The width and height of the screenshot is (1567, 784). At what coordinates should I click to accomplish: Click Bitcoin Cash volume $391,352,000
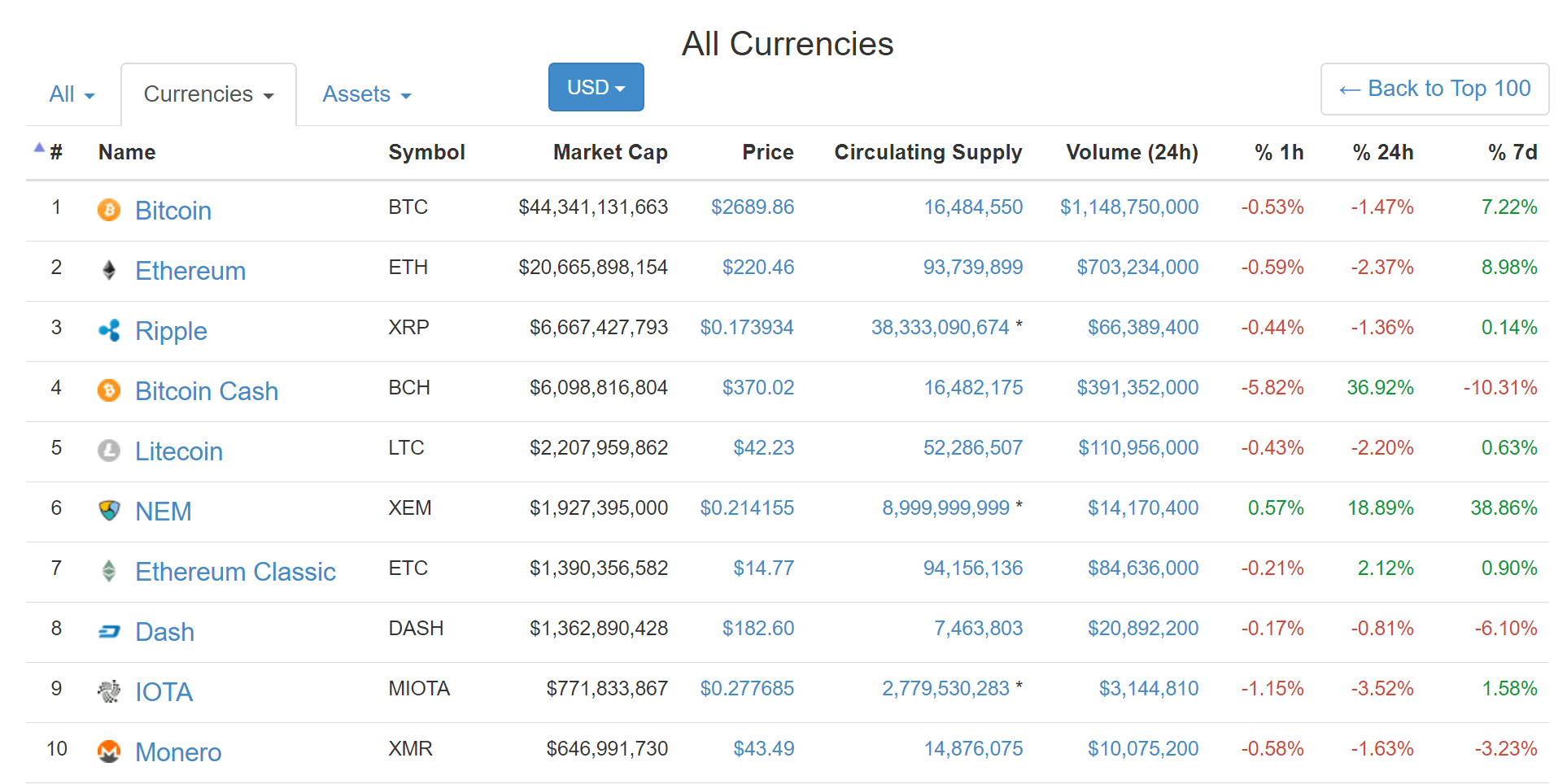[1137, 388]
